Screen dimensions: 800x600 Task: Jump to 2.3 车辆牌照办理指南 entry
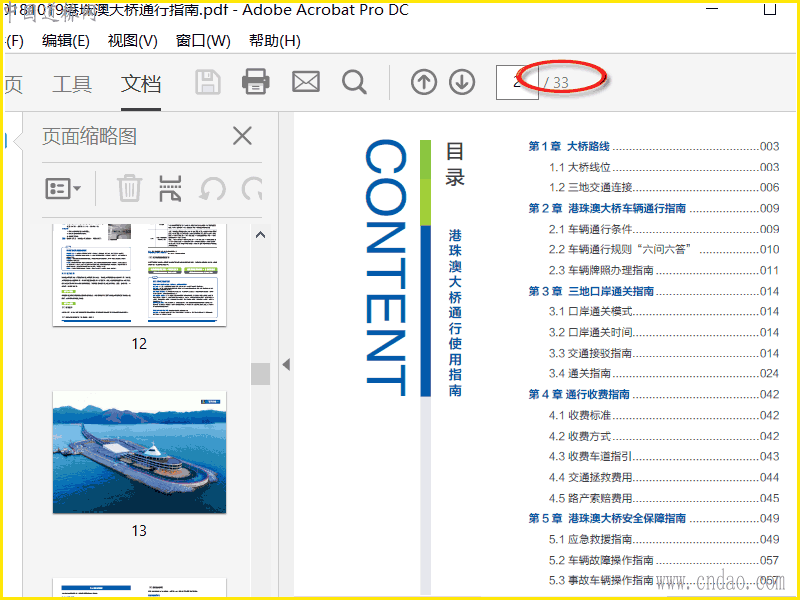tap(664, 270)
